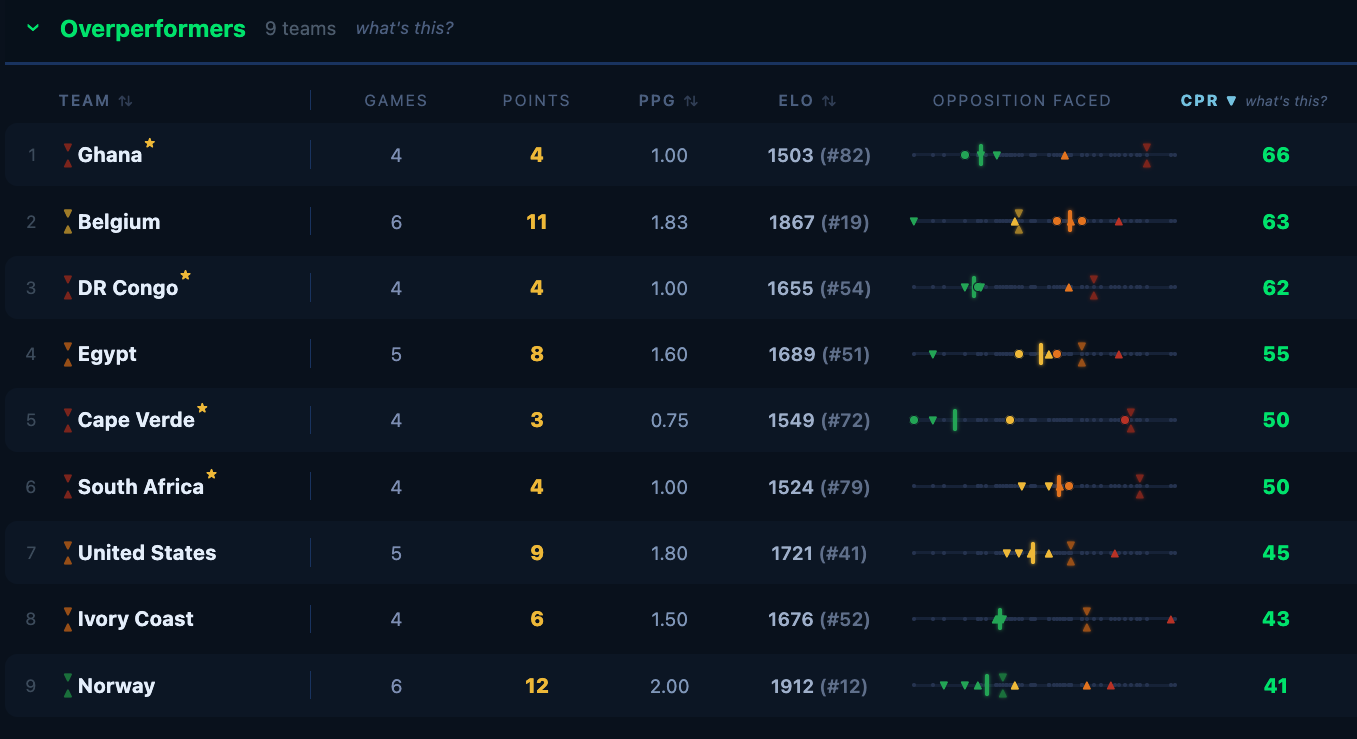Open "what's this?" beside the 9 teams count
Image resolution: width=1357 pixels, height=739 pixels.
(x=404, y=29)
